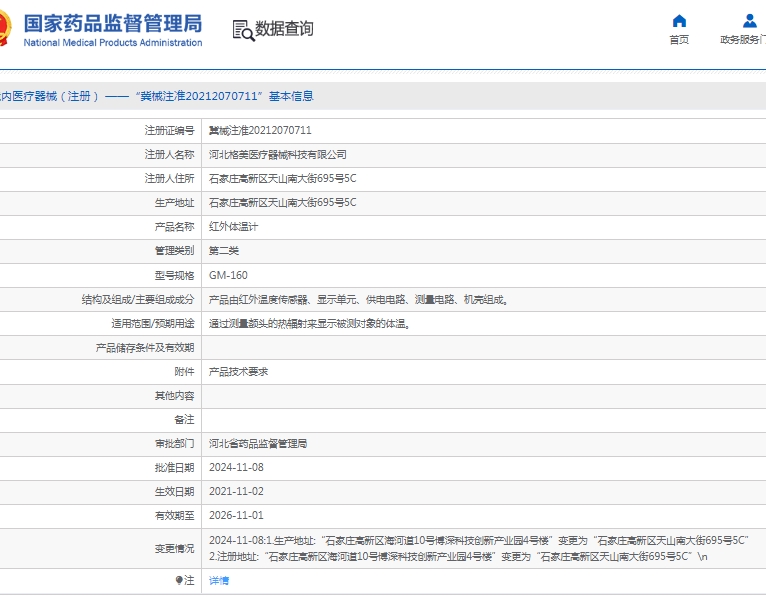Screen dimensions: 766x601
Task: Click National Medical Products Administration text
Action: click(x=113, y=43)
